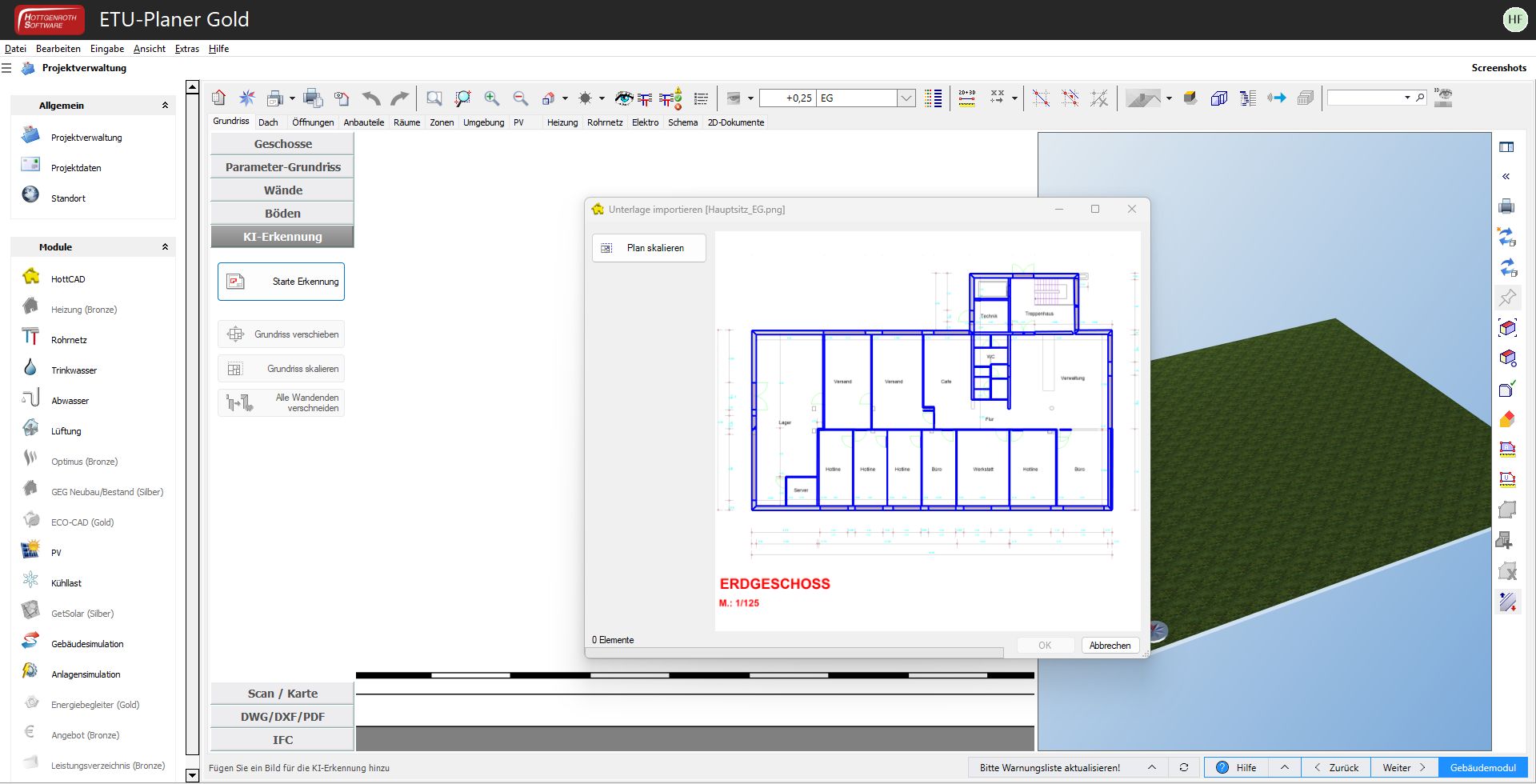1536x784 pixels.
Task: Click the 2D+3D measurement icon
Action: coord(966,98)
